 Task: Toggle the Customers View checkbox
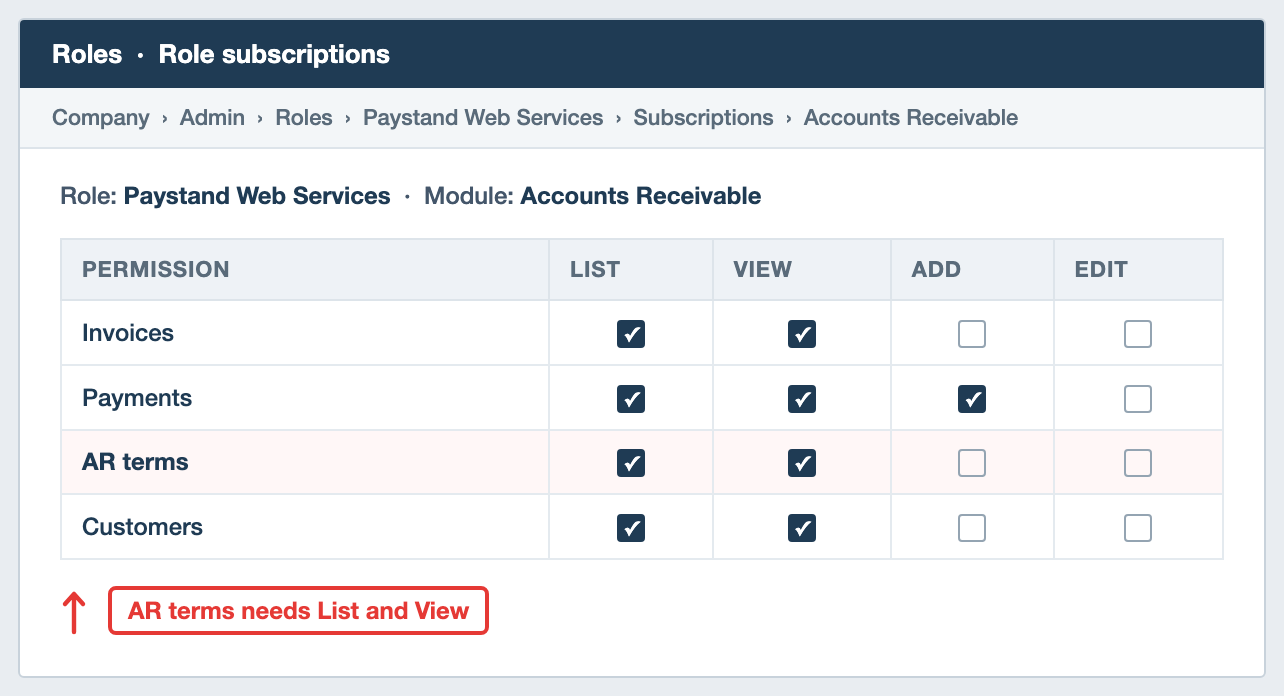(x=802, y=528)
